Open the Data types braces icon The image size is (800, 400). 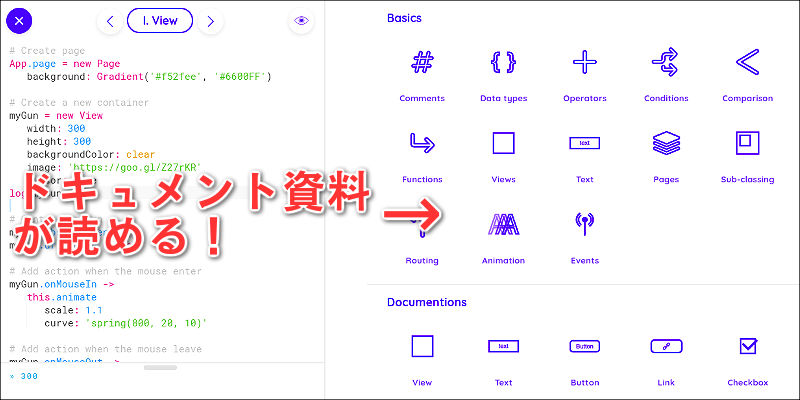(x=503, y=62)
